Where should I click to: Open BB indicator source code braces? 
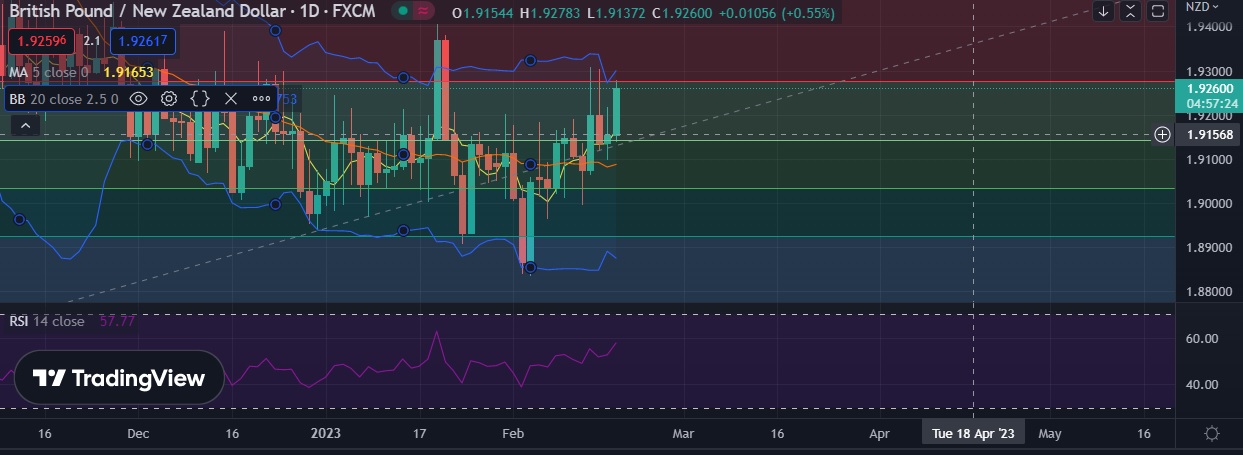(200, 98)
